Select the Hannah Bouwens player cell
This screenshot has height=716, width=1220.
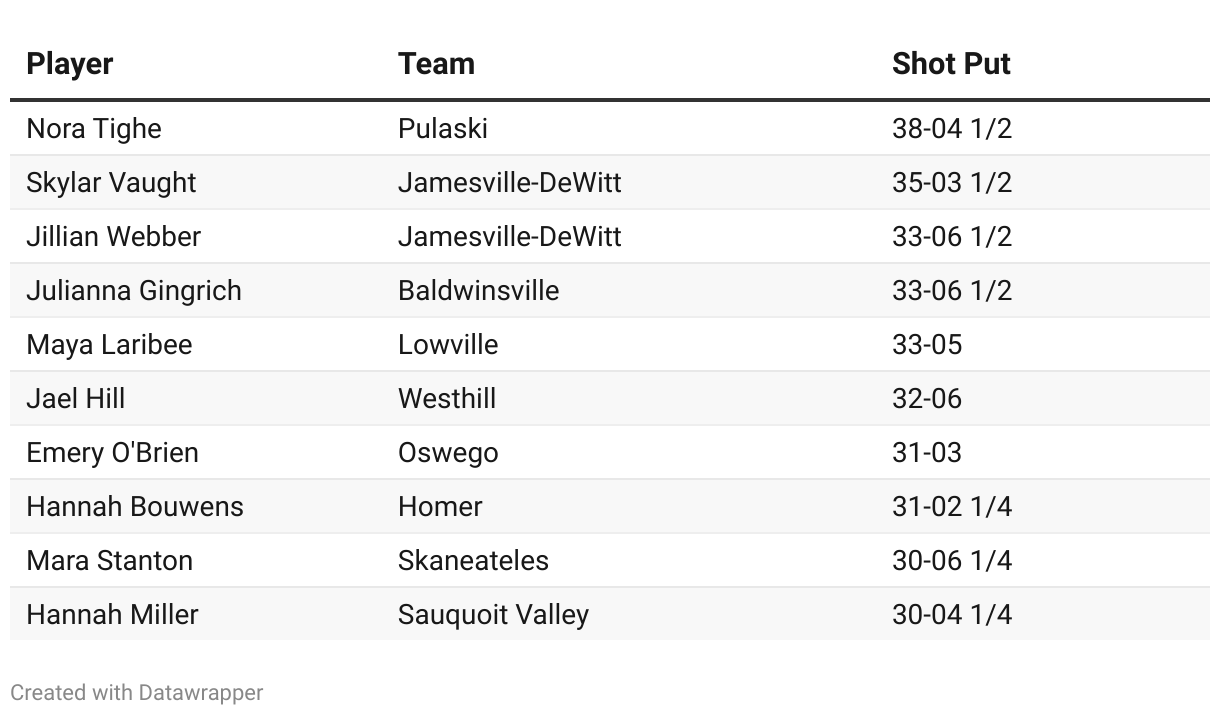click(135, 507)
